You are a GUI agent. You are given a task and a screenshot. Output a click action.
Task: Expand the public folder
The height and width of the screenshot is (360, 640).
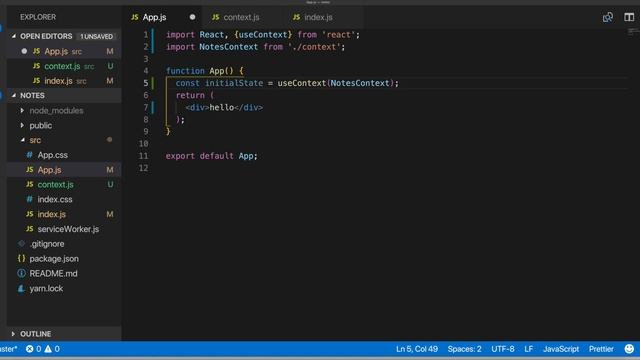(22, 125)
